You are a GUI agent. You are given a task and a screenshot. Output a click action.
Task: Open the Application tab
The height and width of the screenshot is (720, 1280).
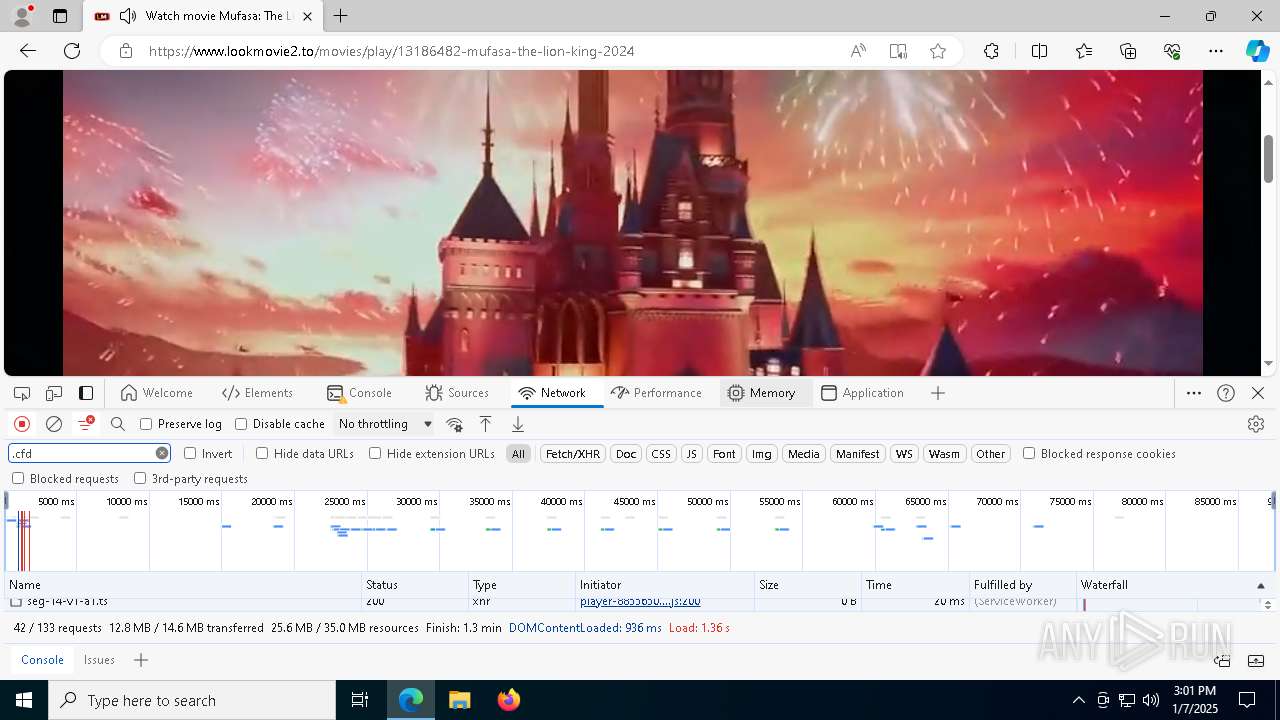tap(862, 393)
